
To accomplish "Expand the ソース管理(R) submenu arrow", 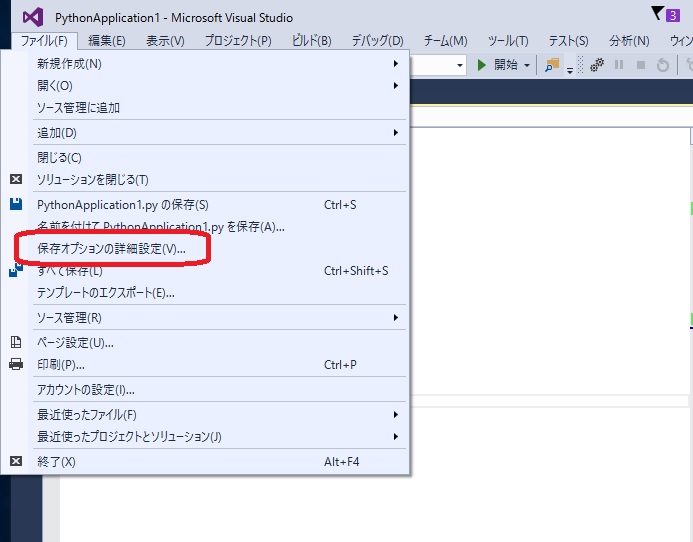I will click(396, 317).
